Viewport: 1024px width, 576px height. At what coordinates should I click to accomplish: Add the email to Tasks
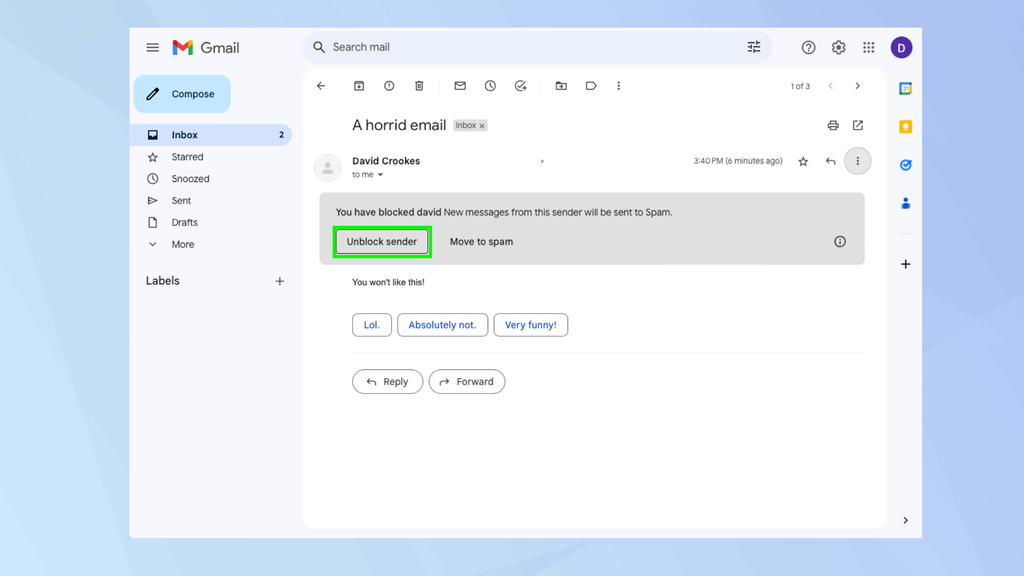(x=520, y=86)
